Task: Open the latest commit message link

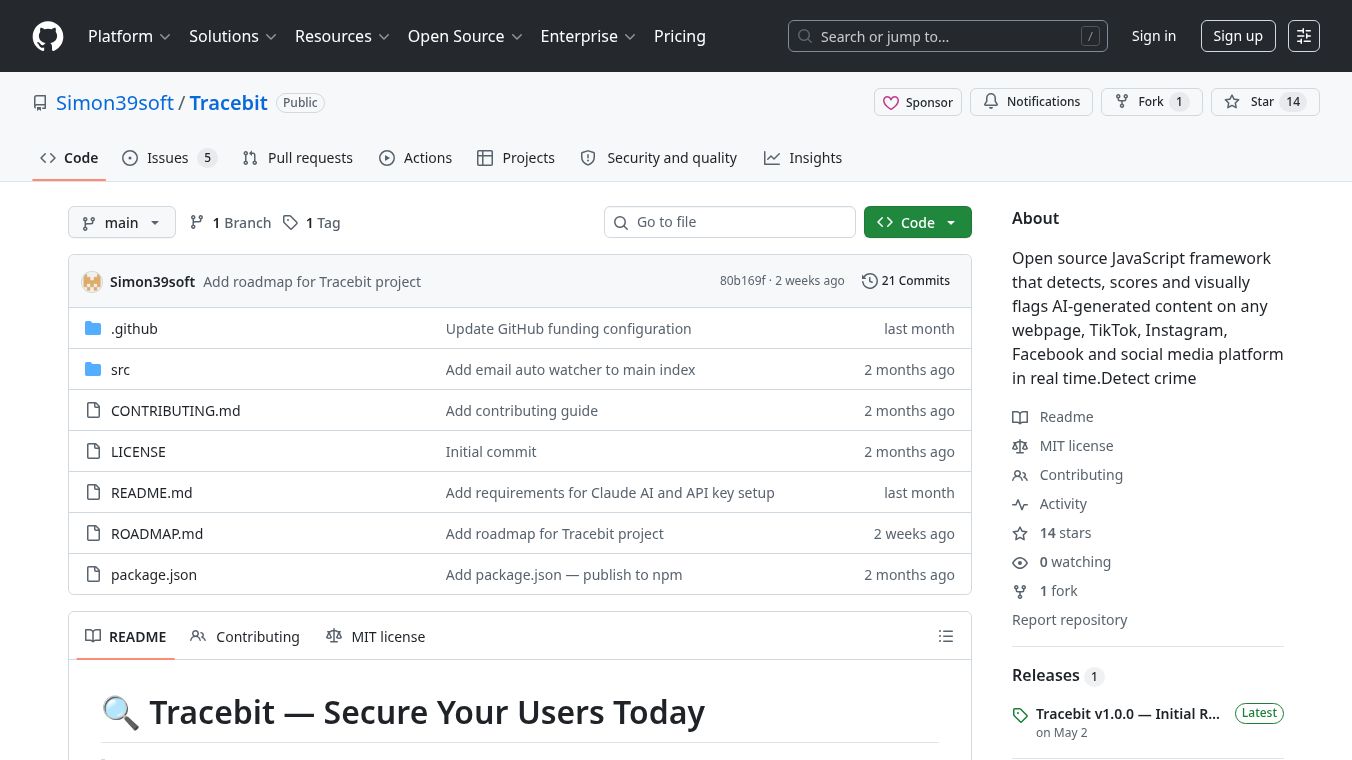Action: click(312, 282)
